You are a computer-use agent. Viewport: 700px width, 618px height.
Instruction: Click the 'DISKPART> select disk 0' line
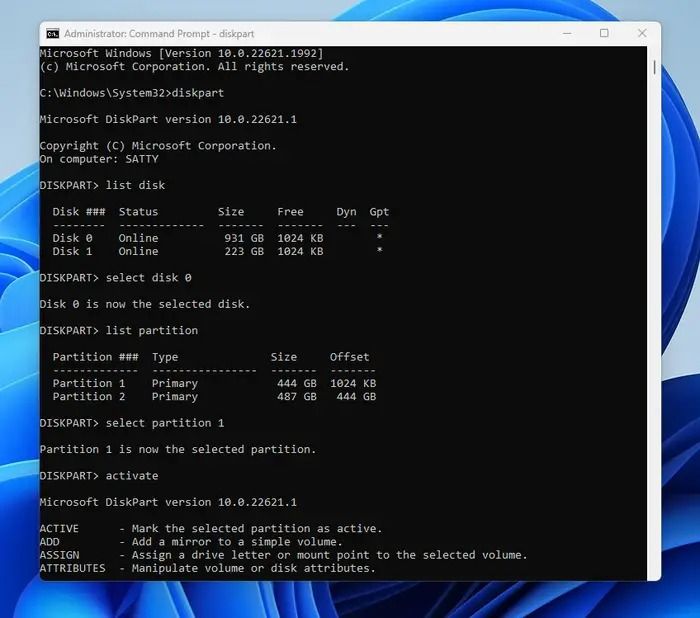click(x=116, y=278)
